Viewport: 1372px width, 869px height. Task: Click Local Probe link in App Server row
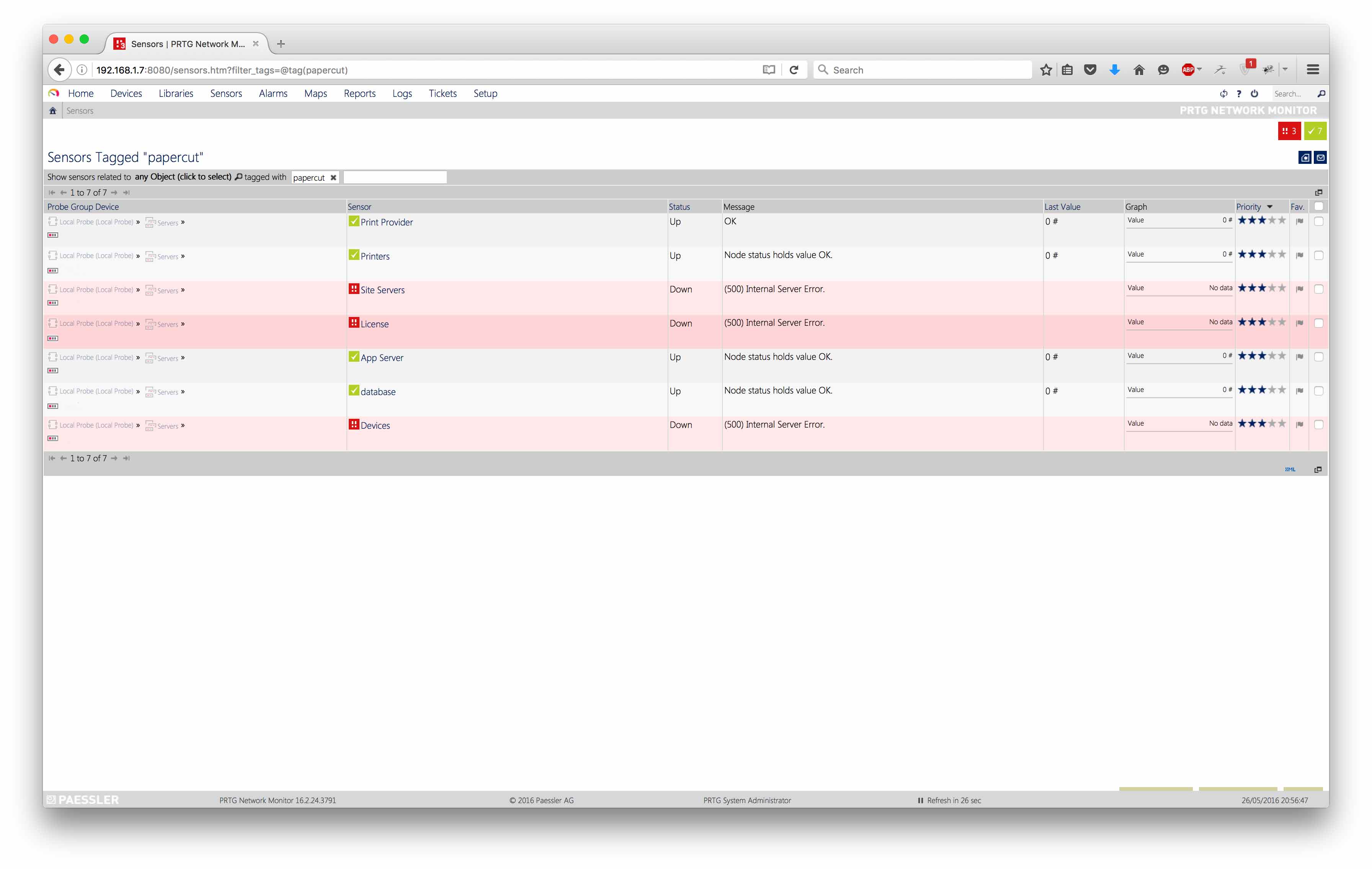tap(96, 357)
